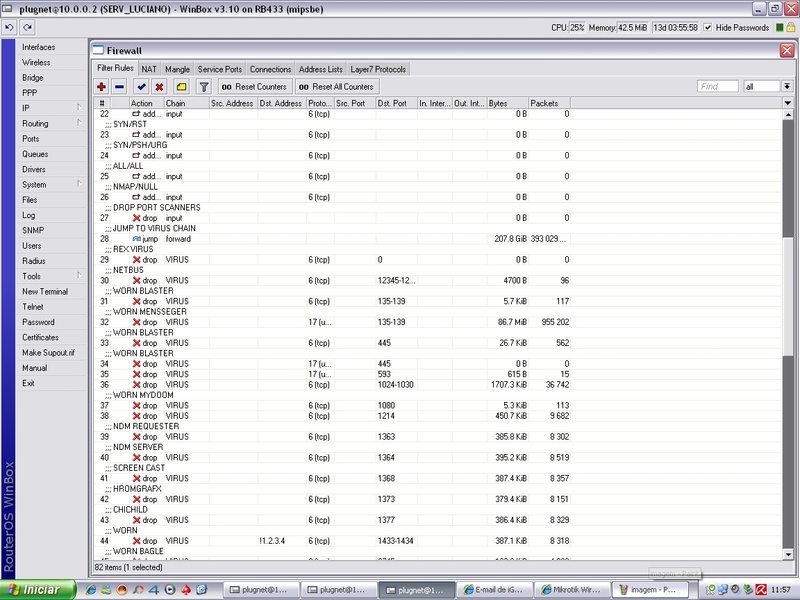Switch to the NAT tab
Screen dimensions: 800x600
(148, 69)
